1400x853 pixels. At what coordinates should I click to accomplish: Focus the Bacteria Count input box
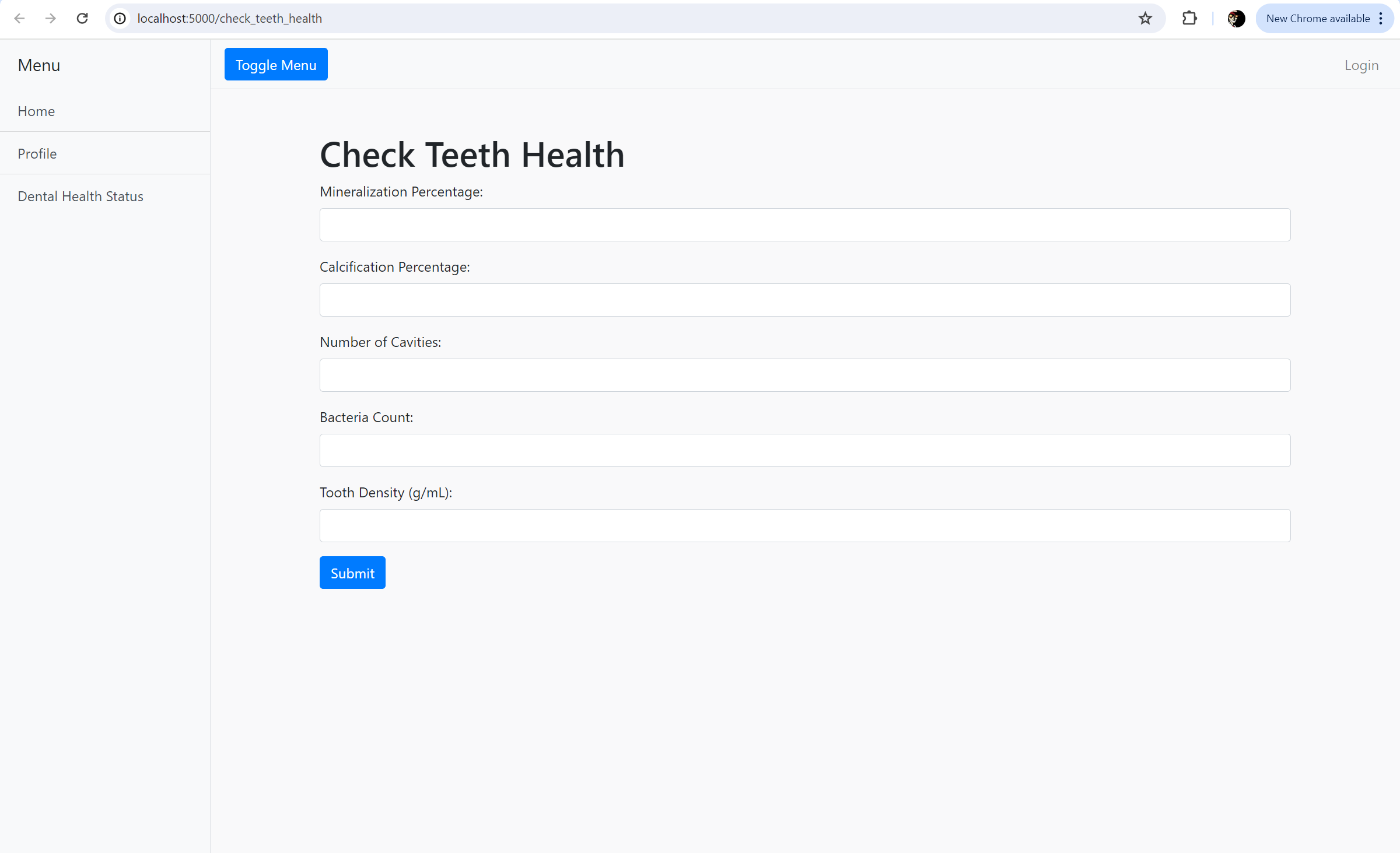coord(804,450)
